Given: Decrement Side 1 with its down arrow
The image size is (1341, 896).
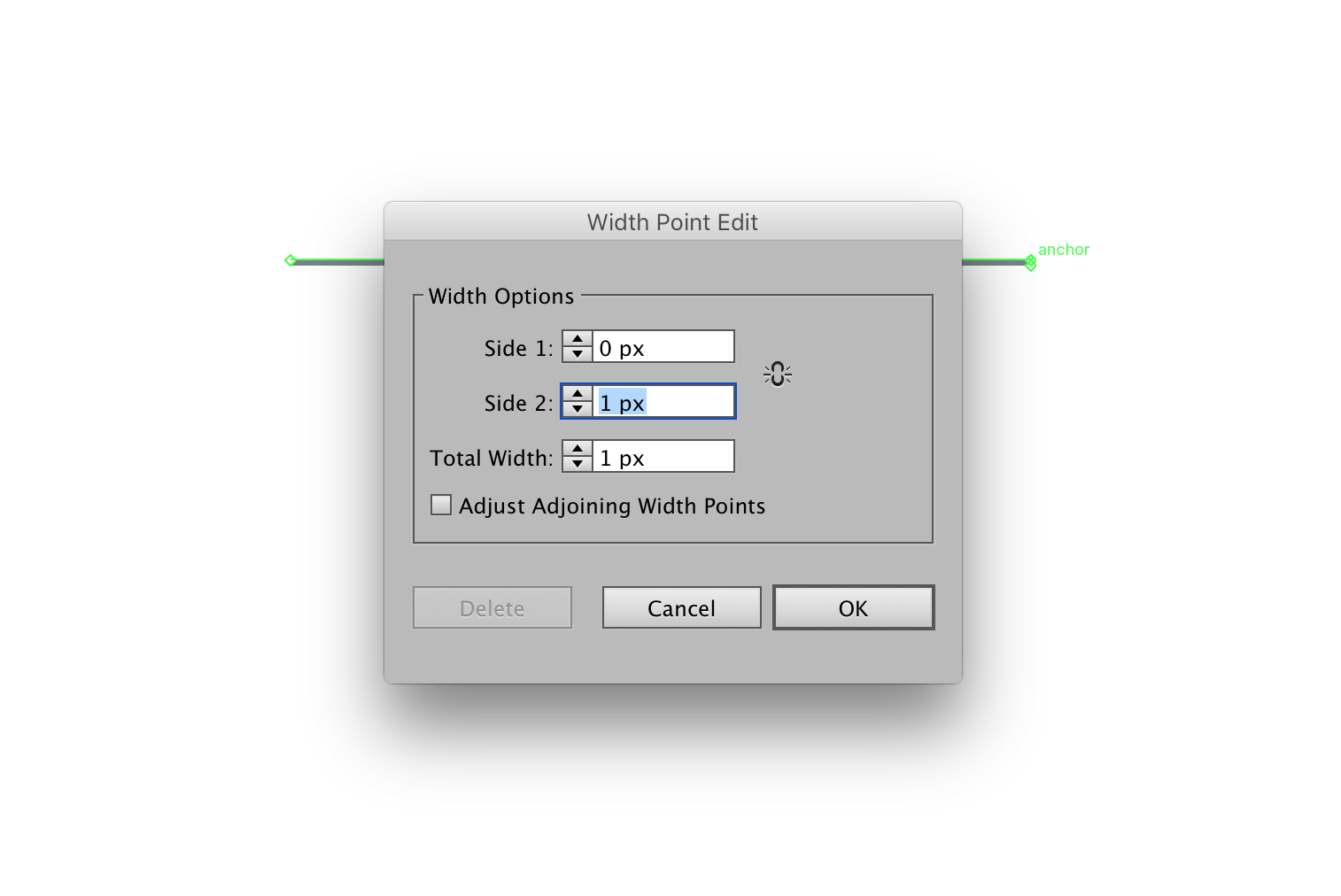Looking at the screenshot, I should pyautogui.click(x=577, y=352).
